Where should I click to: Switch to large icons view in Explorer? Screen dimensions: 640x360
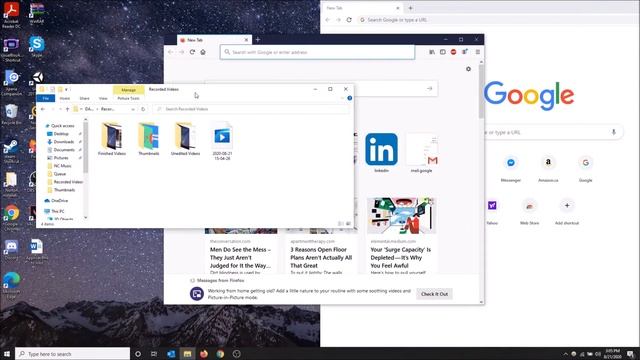[348, 224]
